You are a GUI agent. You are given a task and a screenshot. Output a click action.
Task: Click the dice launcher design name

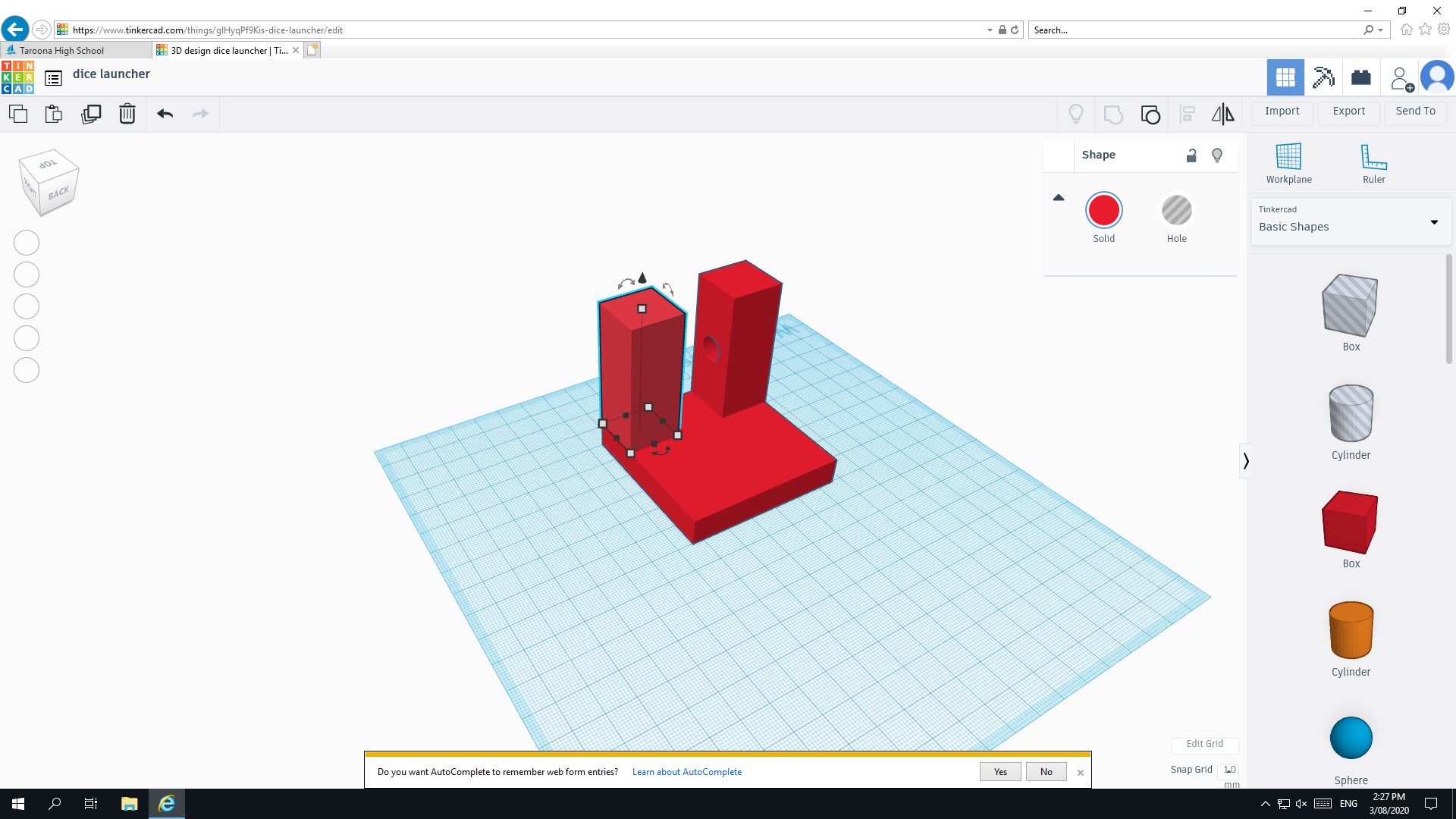(x=111, y=74)
